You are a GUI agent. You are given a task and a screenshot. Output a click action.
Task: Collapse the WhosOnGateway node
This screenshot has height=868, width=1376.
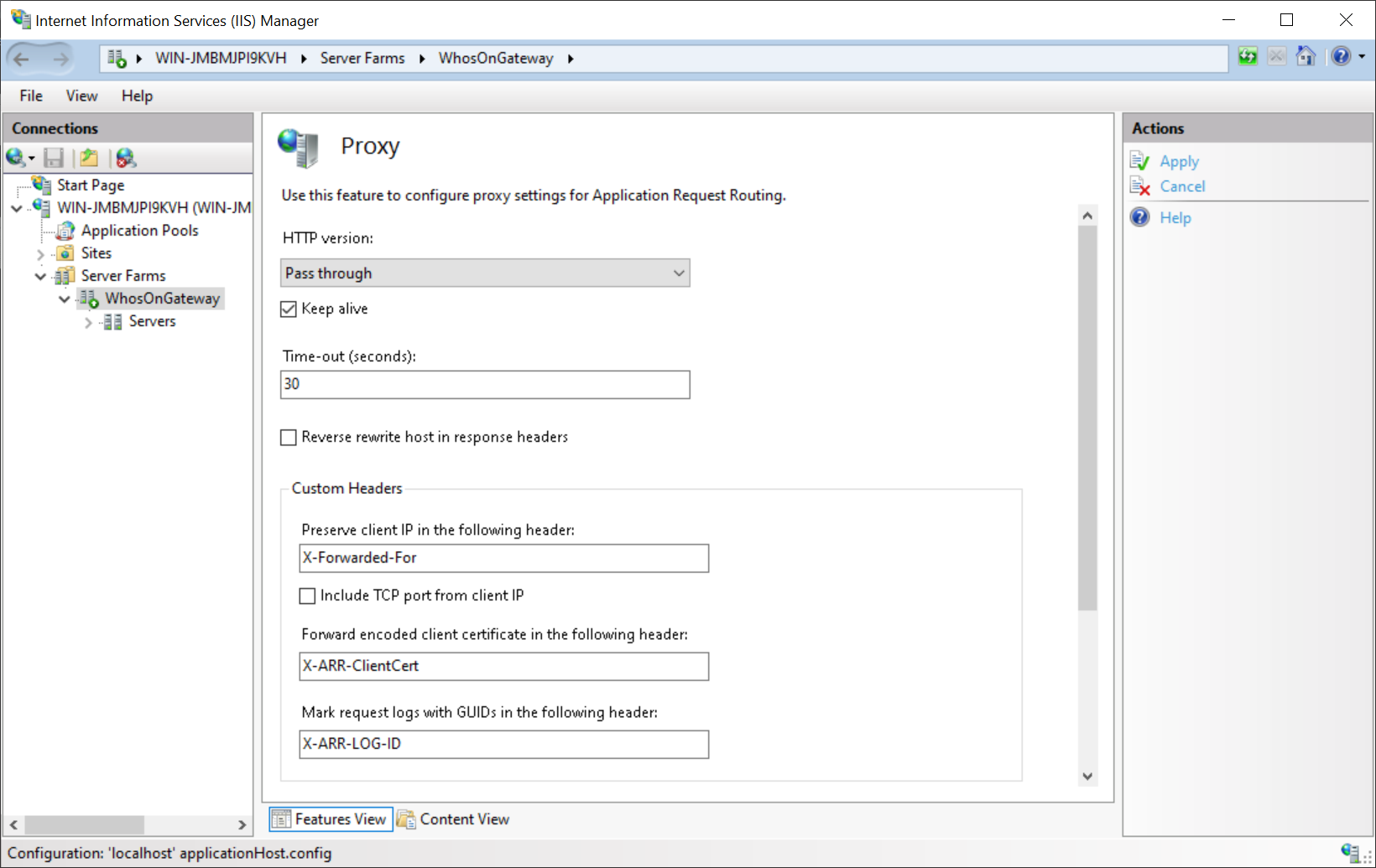[x=65, y=299]
